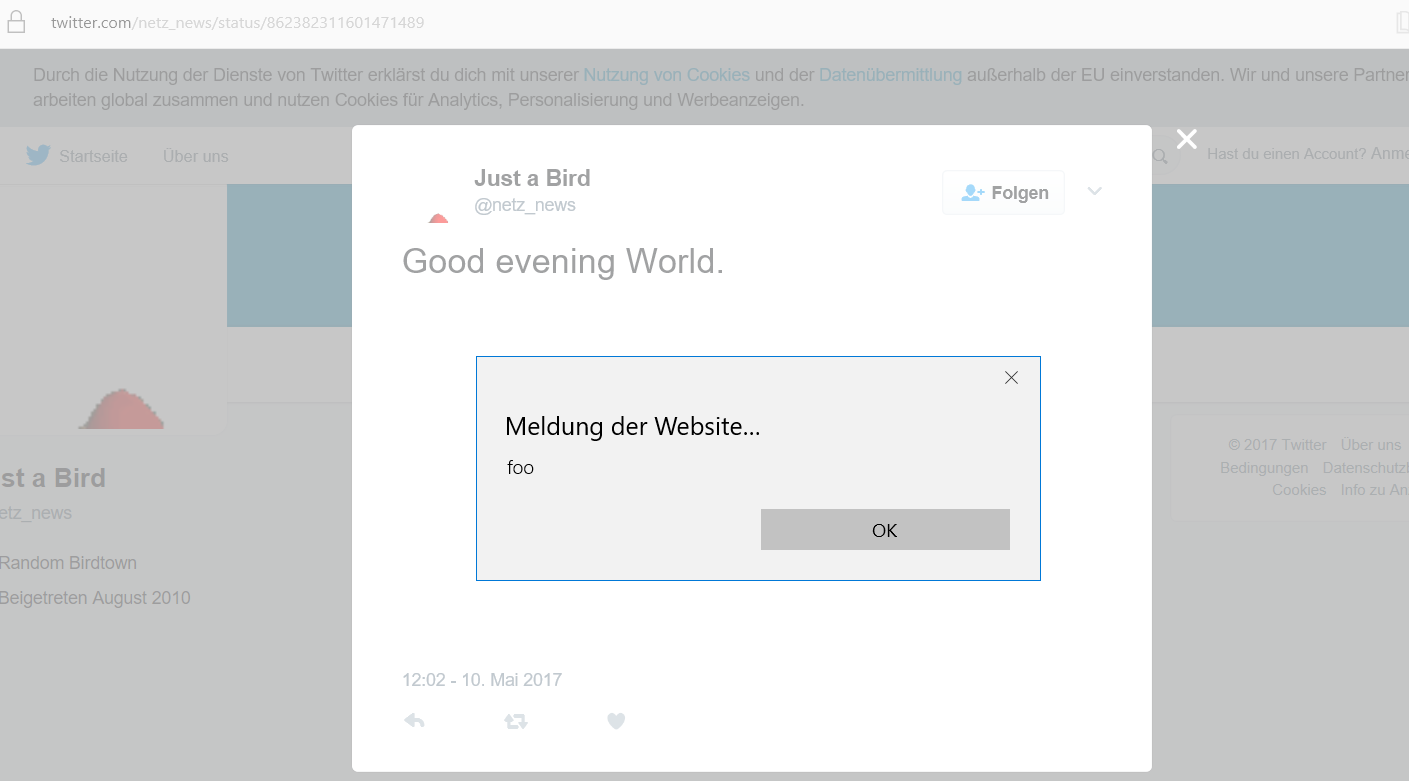Image resolution: width=1409 pixels, height=781 pixels.
Task: Click the Random Birdtown location text
Action: click(x=68, y=563)
